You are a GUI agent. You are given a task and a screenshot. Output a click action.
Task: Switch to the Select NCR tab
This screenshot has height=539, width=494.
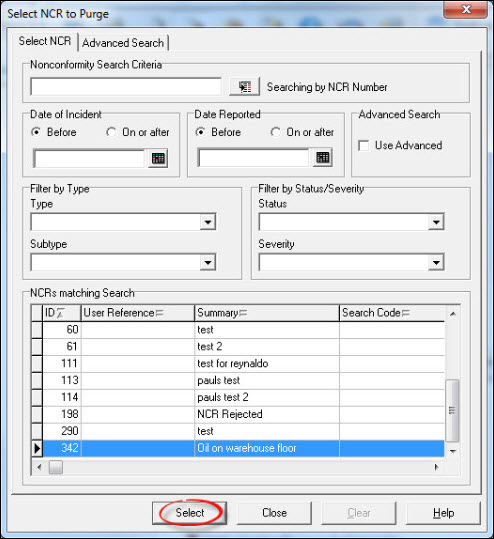point(45,41)
